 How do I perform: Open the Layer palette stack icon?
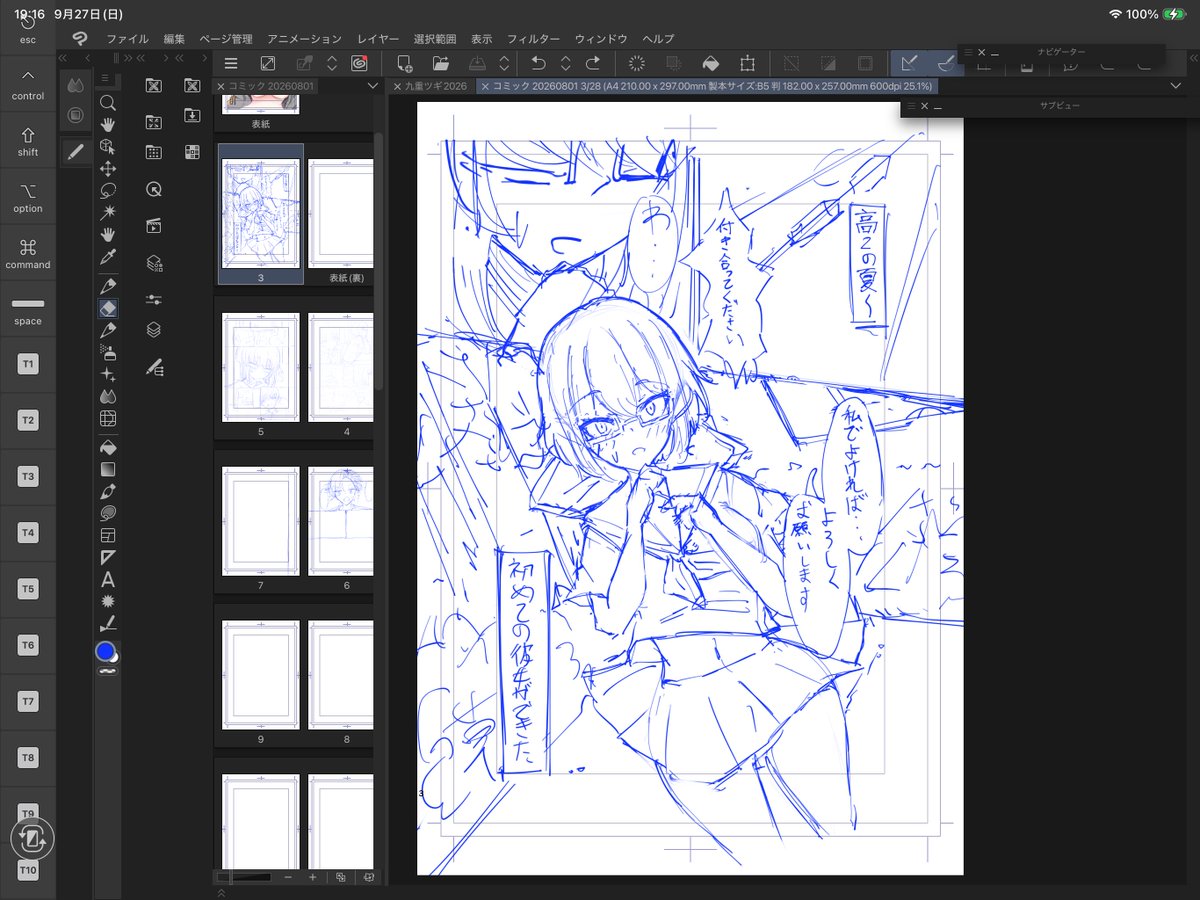pos(153,330)
